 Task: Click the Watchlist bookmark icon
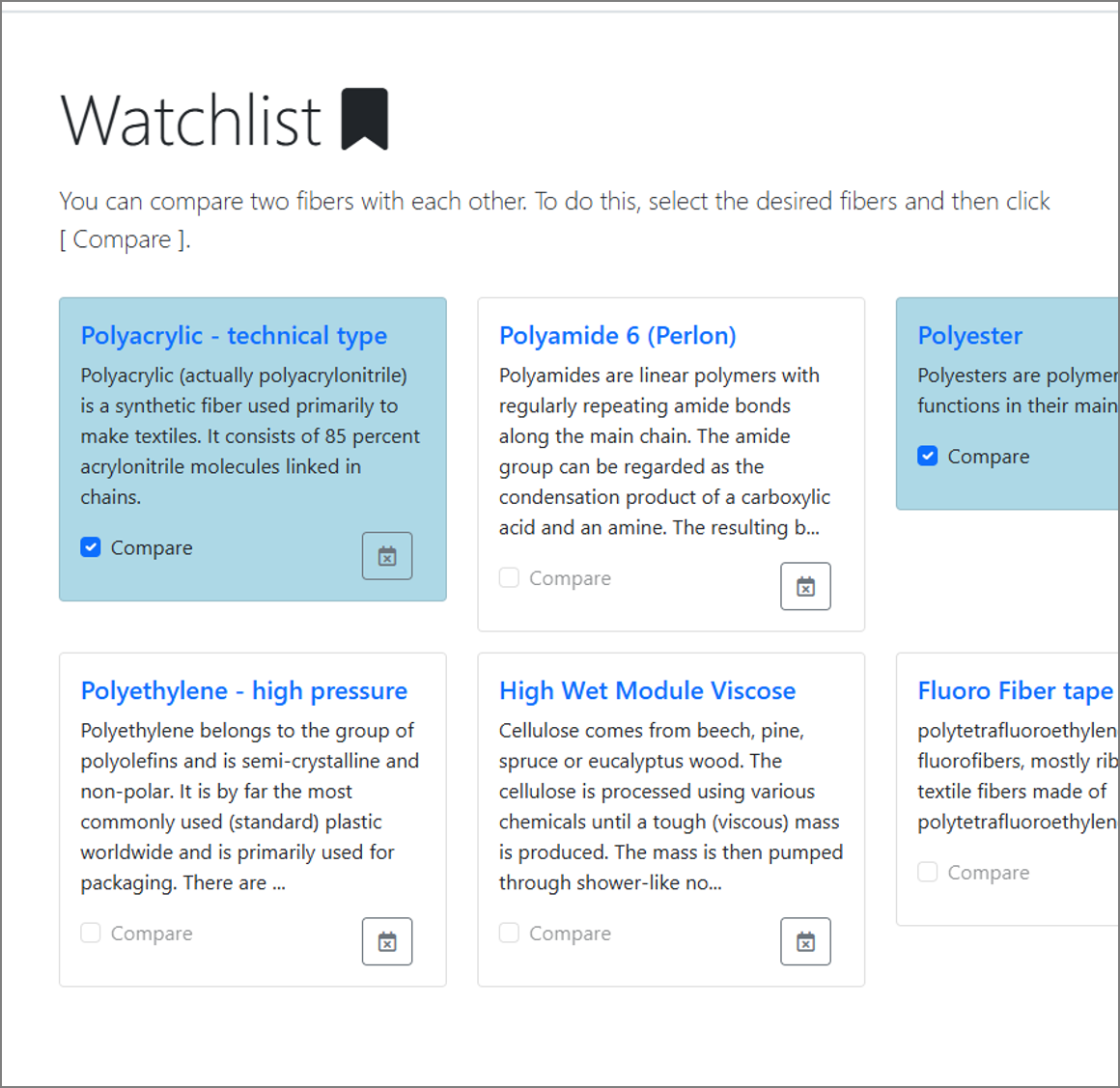tap(365, 120)
